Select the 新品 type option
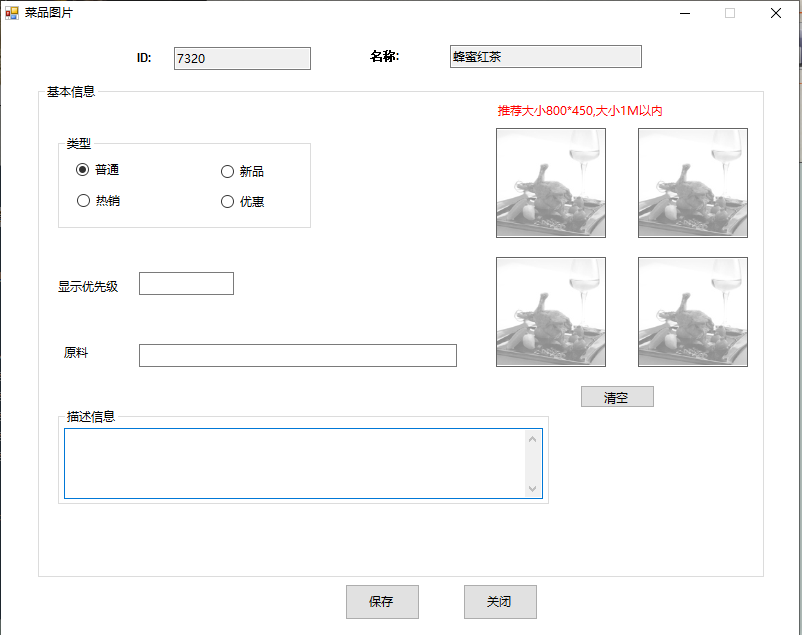The height and width of the screenshot is (635, 802). [242, 171]
